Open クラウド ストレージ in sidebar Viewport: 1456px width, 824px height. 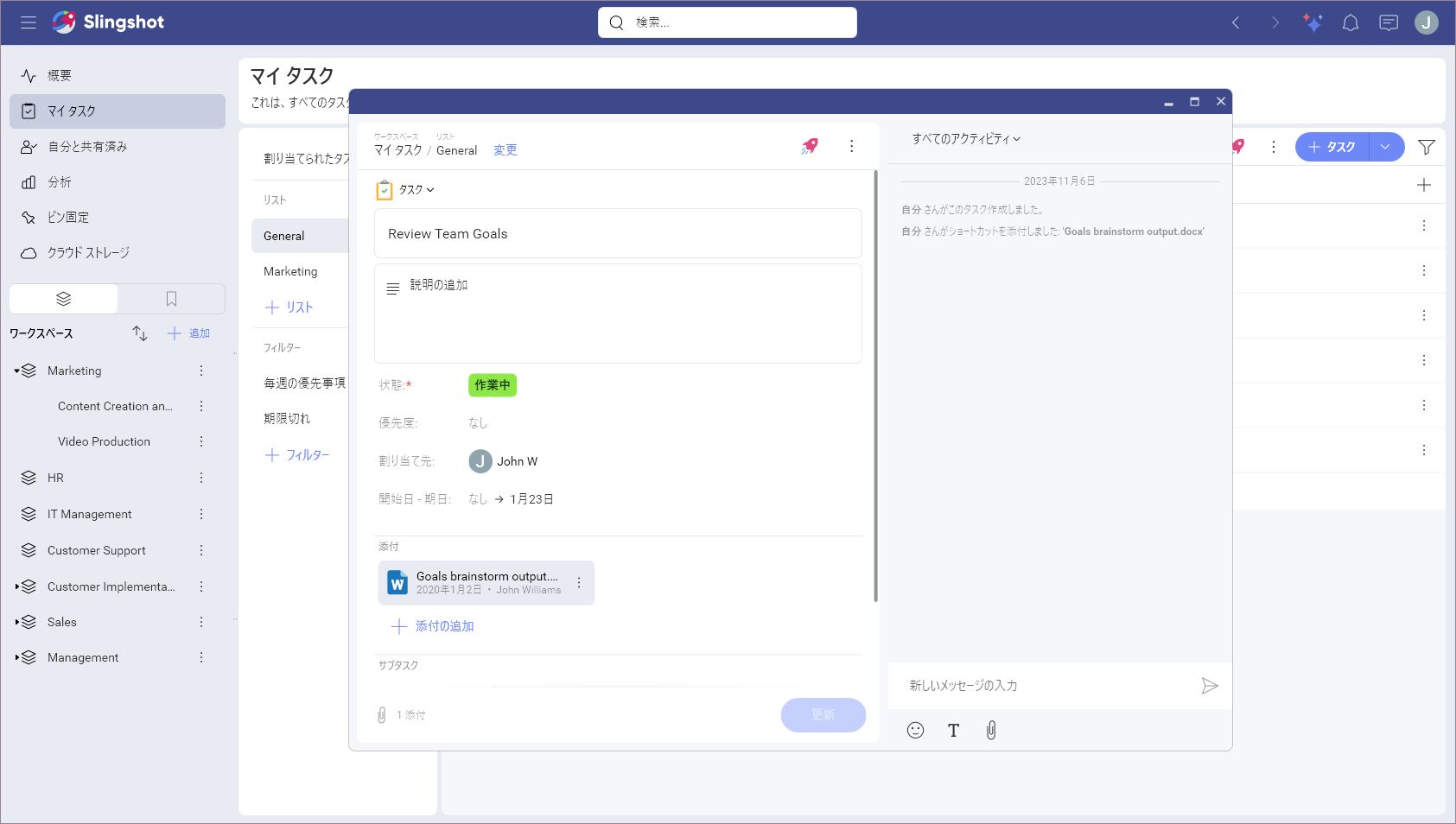click(118, 253)
